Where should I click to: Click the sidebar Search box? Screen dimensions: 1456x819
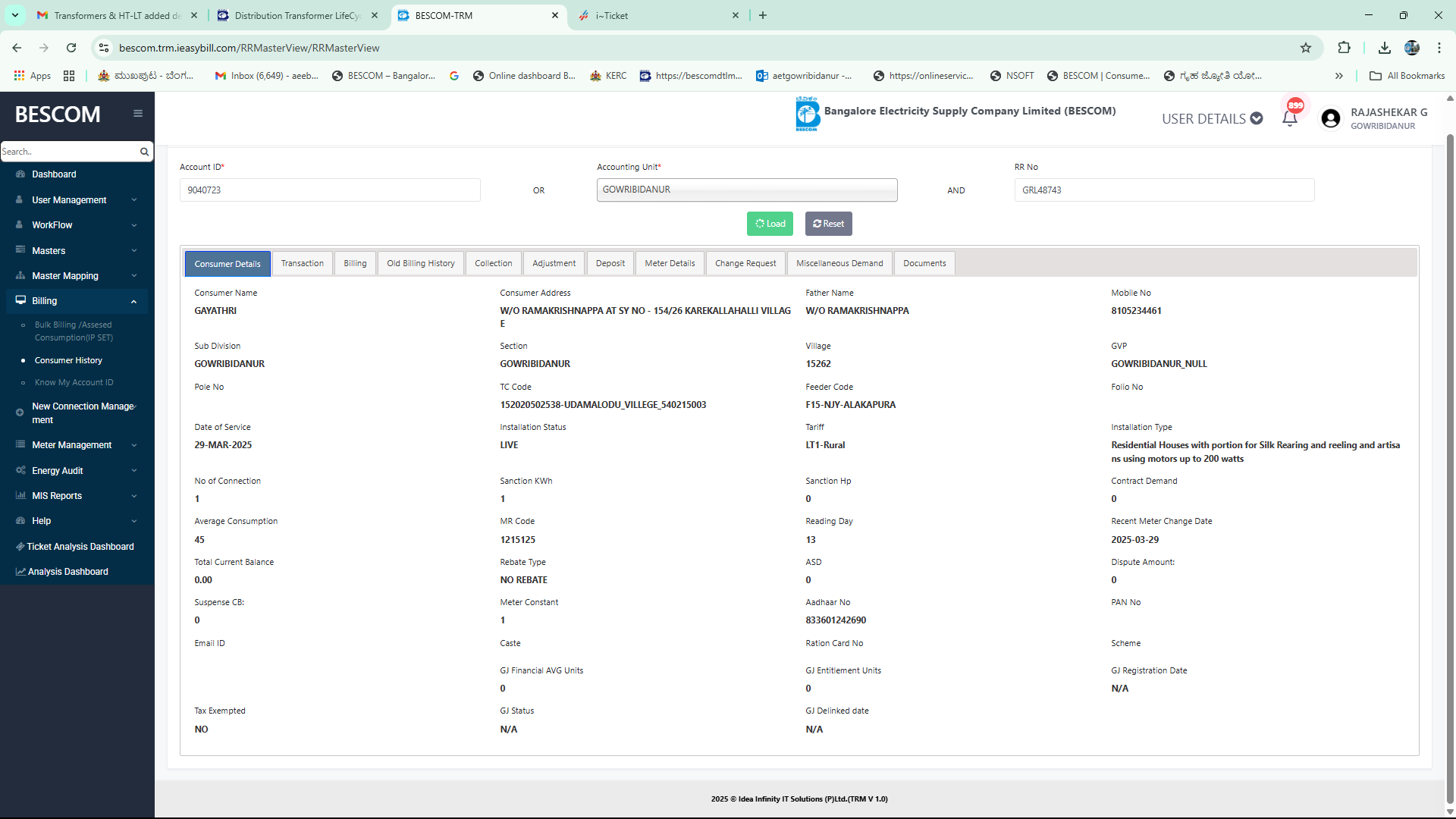(70, 152)
